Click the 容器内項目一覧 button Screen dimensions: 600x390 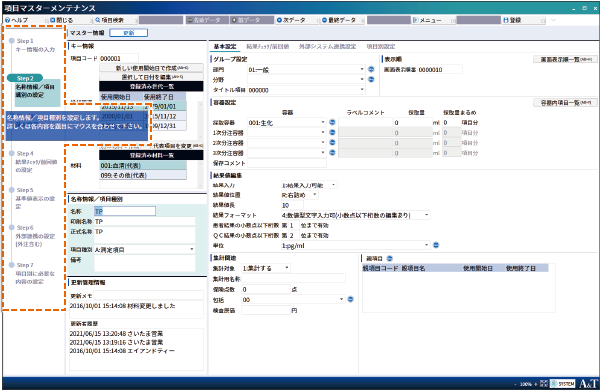pos(565,103)
